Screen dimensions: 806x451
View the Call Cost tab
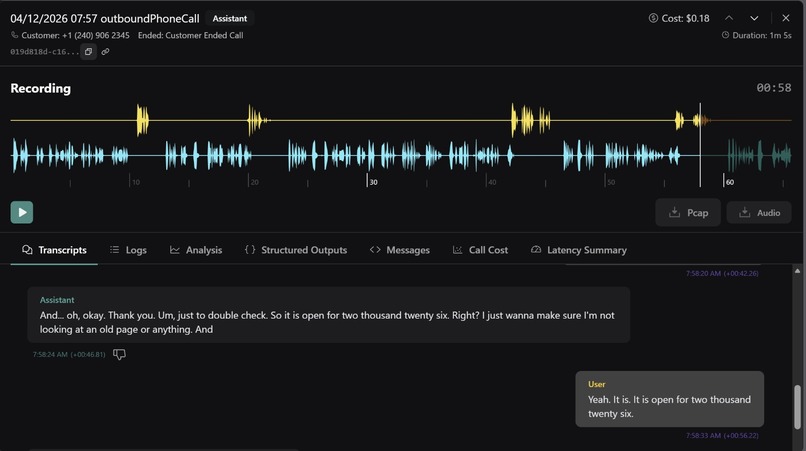click(480, 250)
